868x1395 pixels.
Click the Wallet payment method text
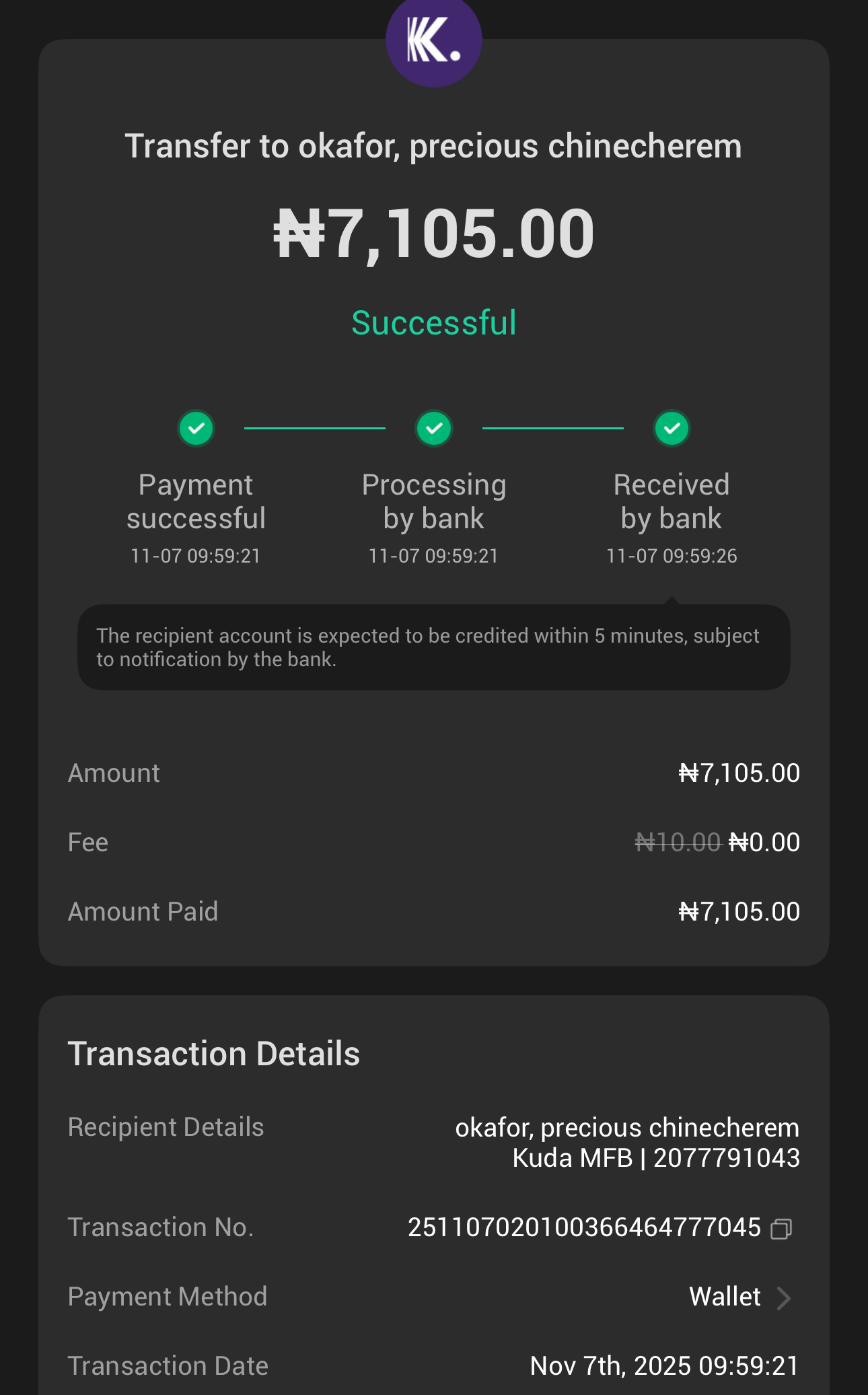point(725,1297)
